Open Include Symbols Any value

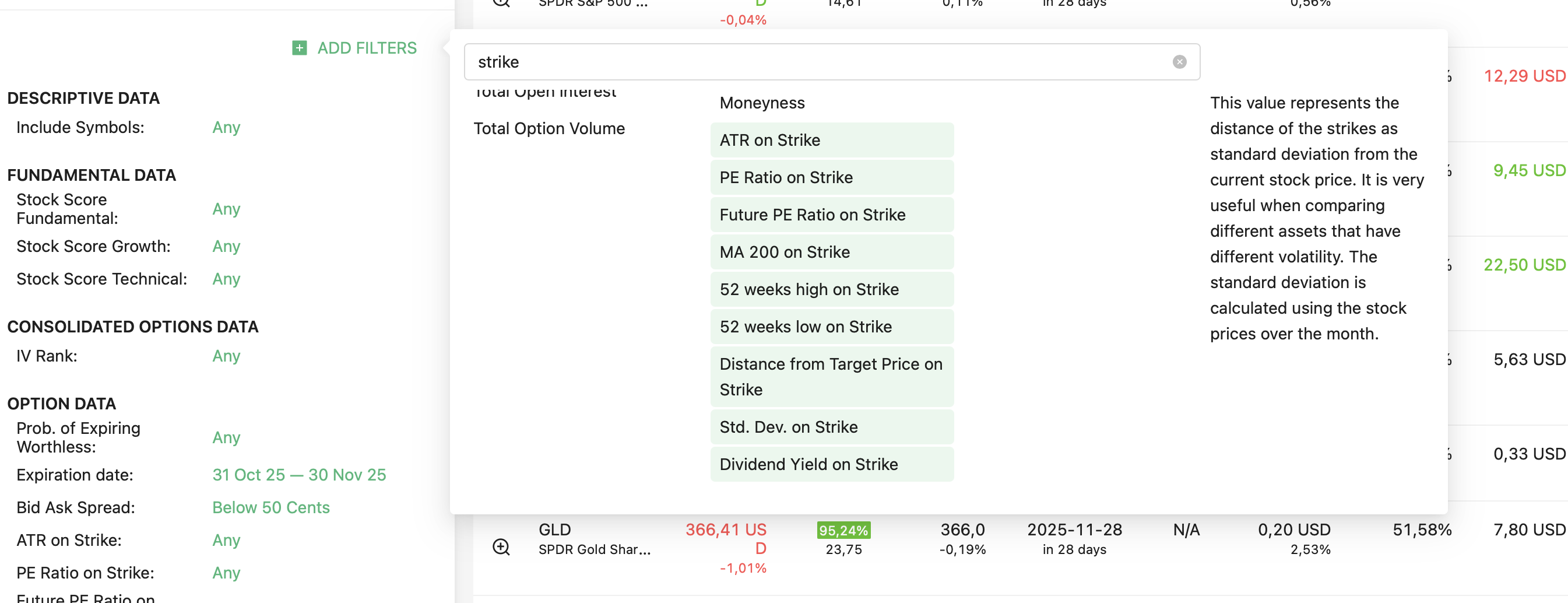pyautogui.click(x=226, y=127)
